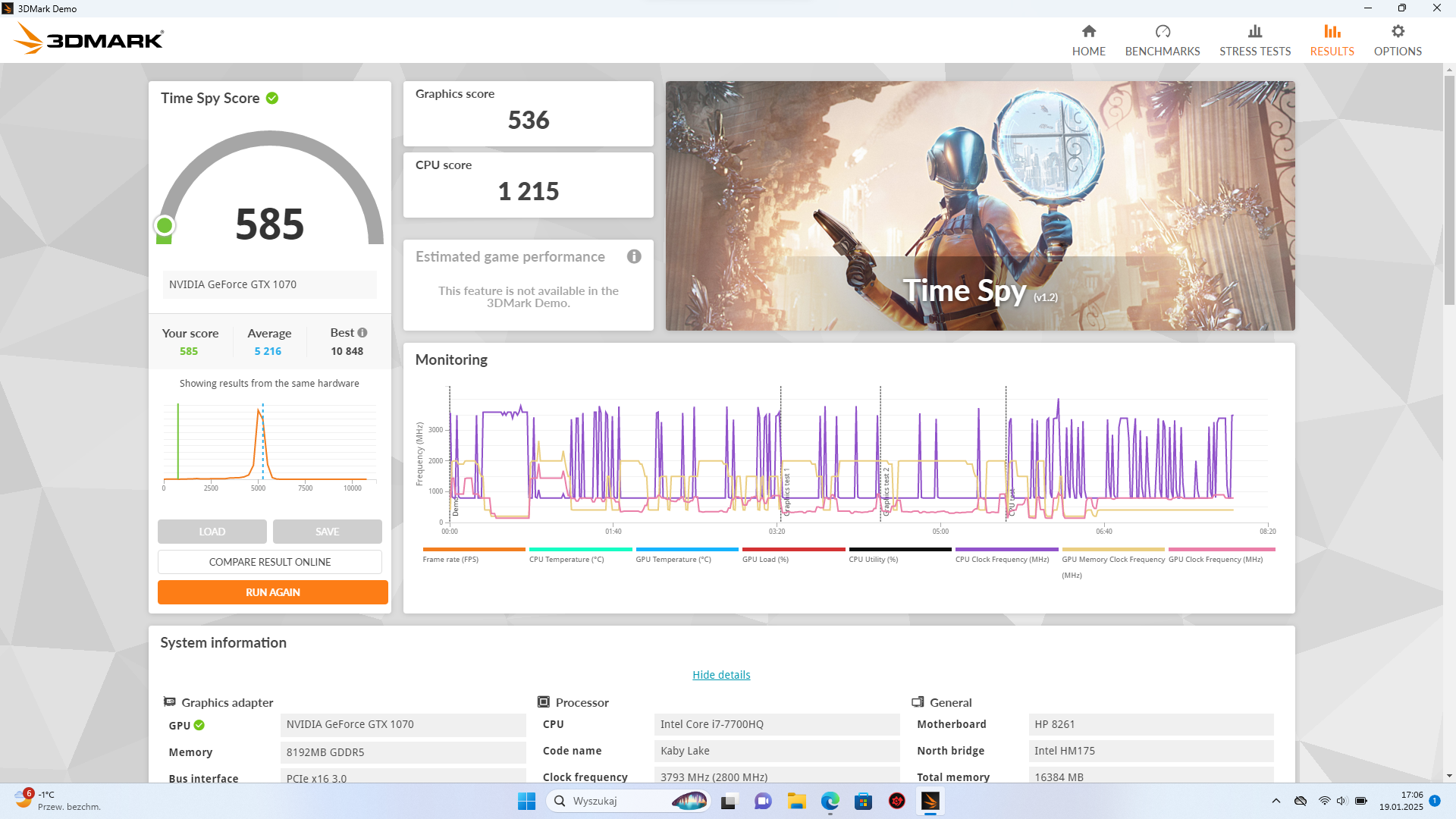Screen dimensions: 1456x819
Task: Click the North bridge value Intel HM175
Action: coord(1151,751)
